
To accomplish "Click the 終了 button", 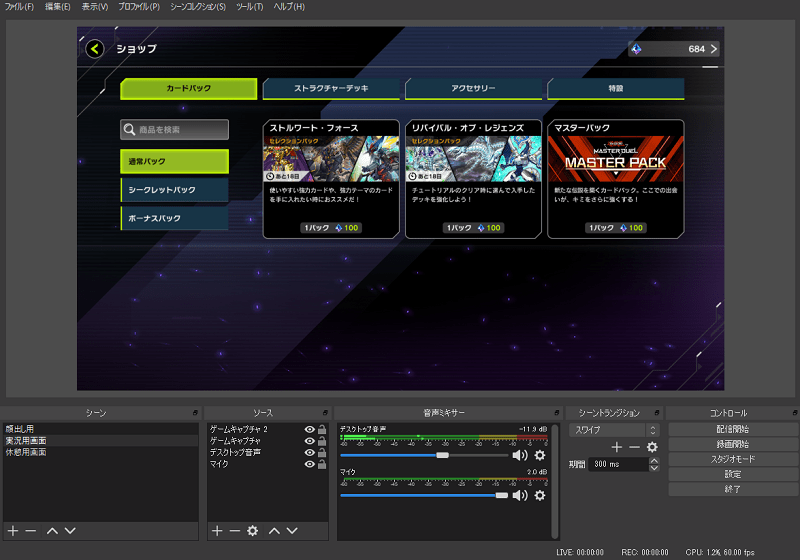I will pos(733,489).
